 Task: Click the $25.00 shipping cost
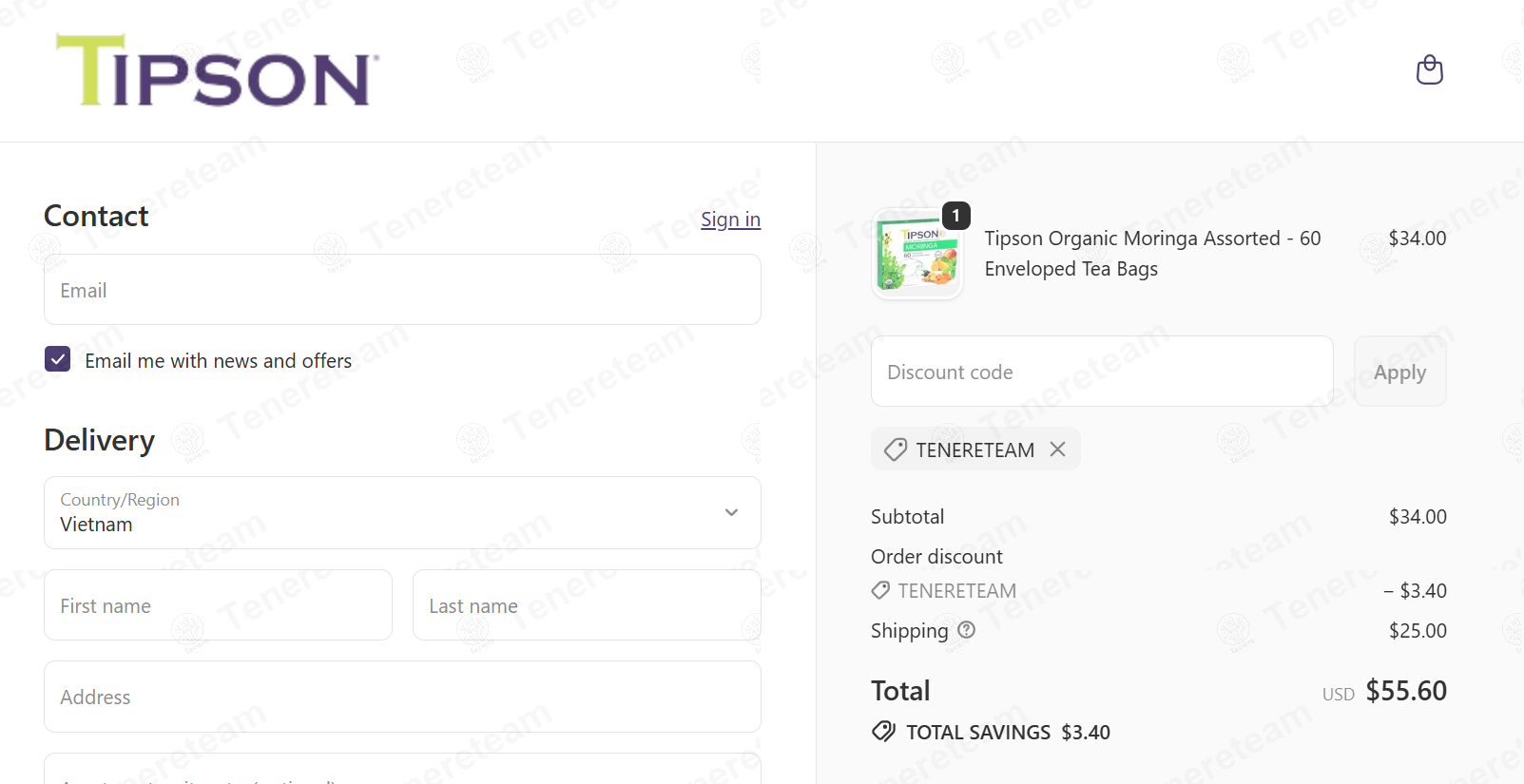click(1418, 631)
